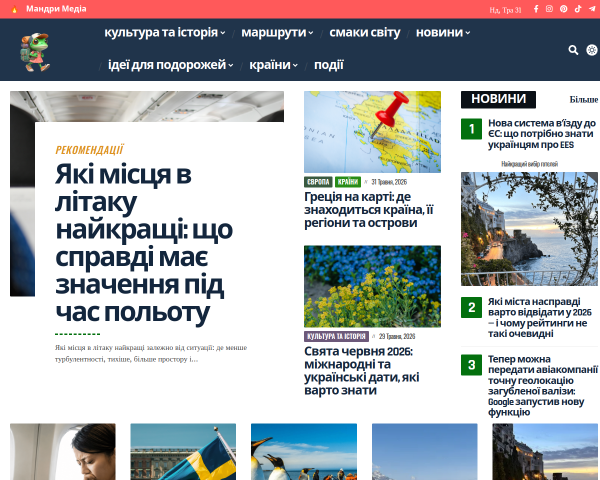Open the смаки світу menu item

365,33
